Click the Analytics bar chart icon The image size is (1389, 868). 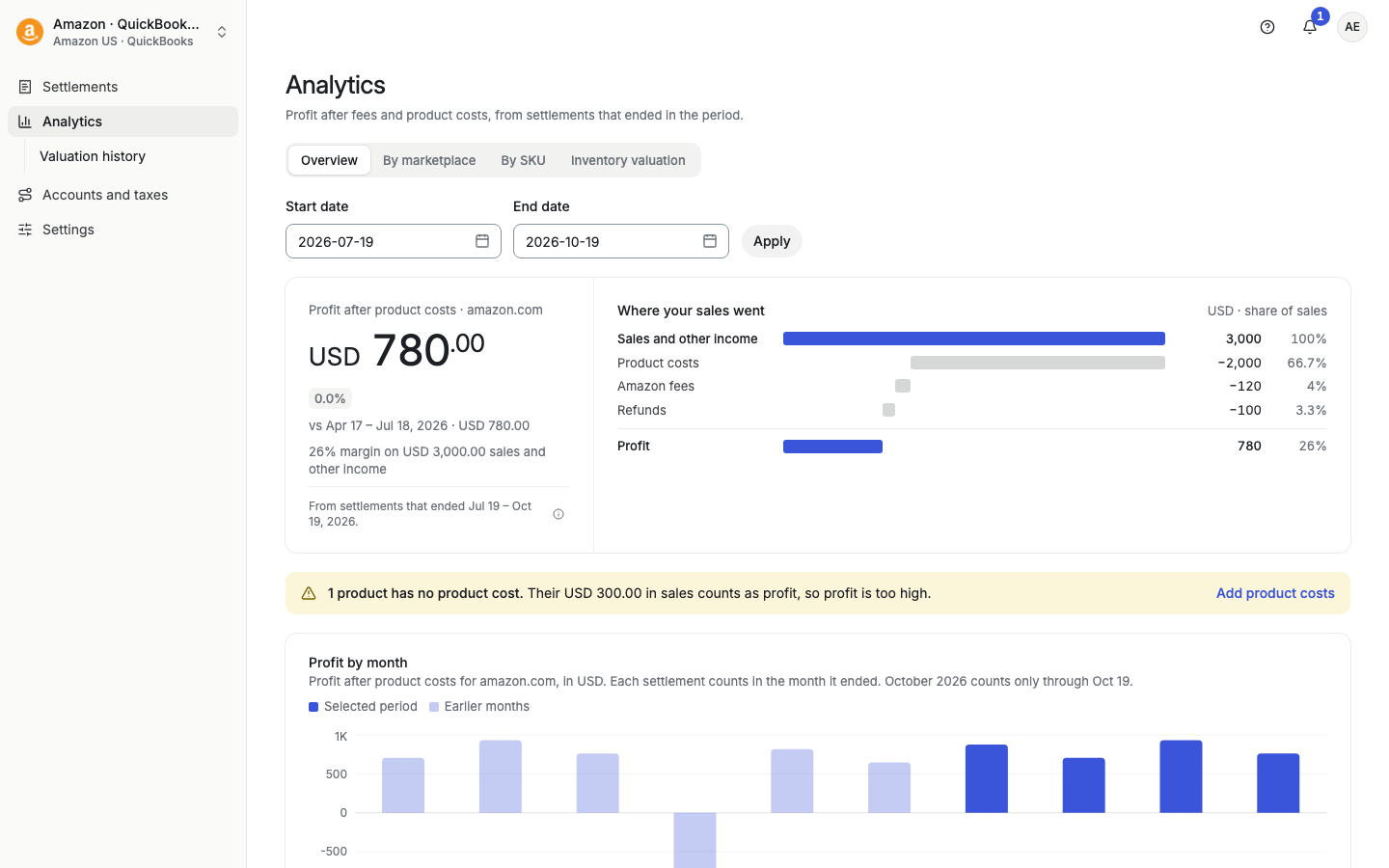tap(25, 122)
